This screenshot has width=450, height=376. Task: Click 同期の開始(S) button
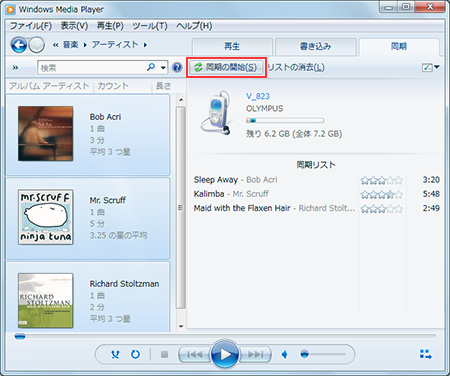226,67
